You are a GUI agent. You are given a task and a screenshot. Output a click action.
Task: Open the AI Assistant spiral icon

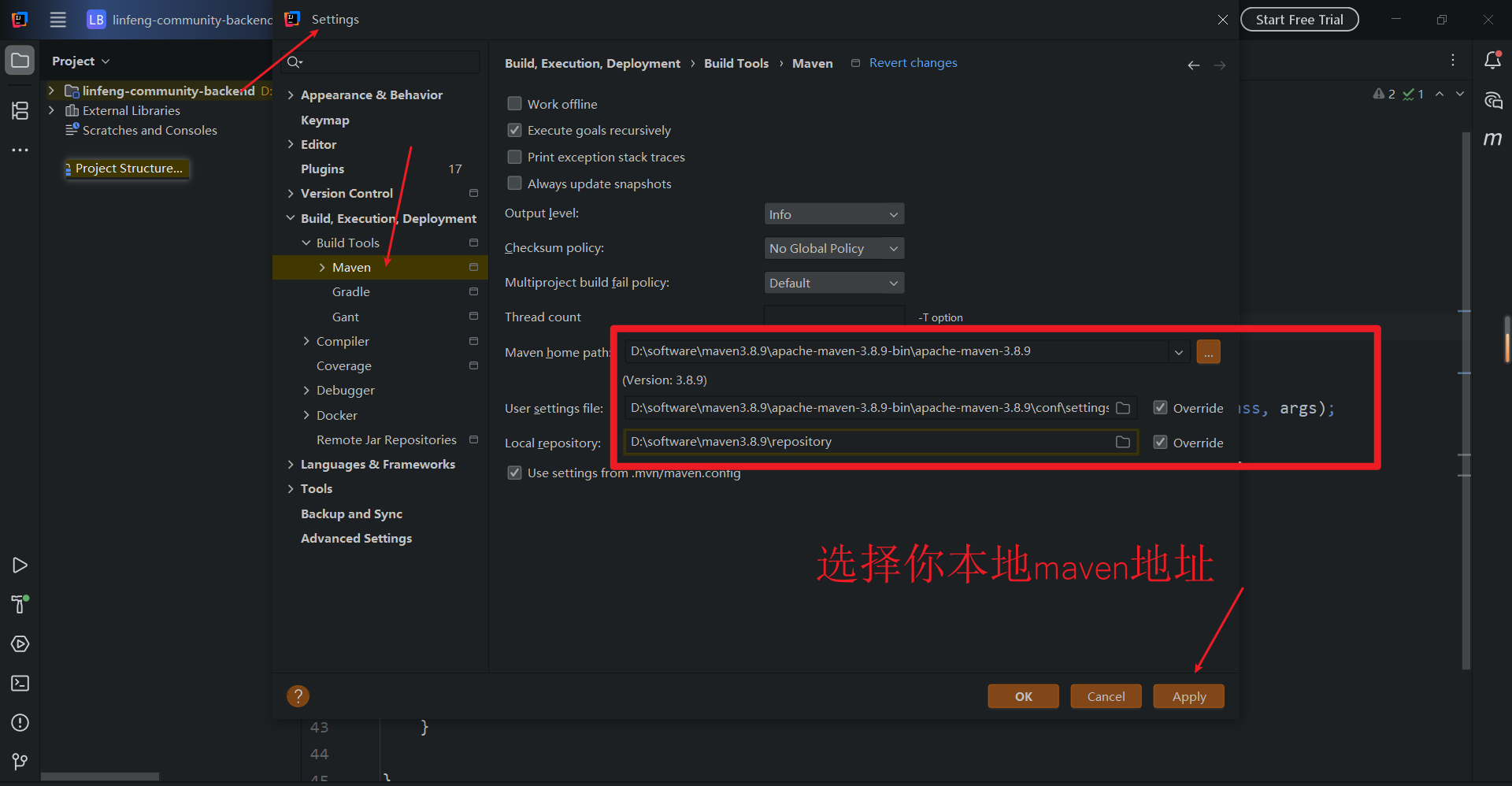(1492, 100)
